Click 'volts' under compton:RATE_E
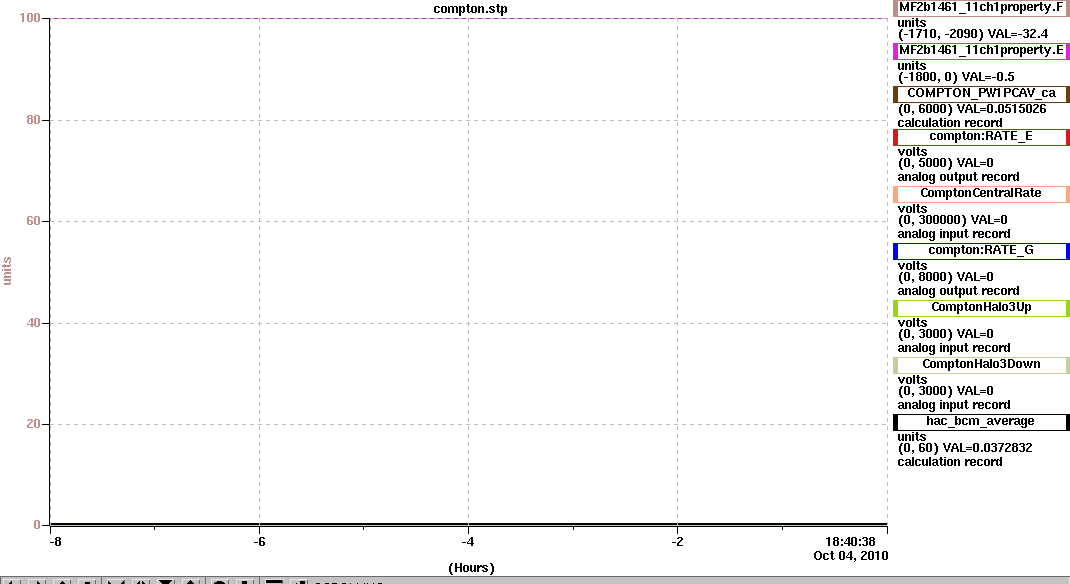Screen dimensions: 1070x584 (912, 152)
